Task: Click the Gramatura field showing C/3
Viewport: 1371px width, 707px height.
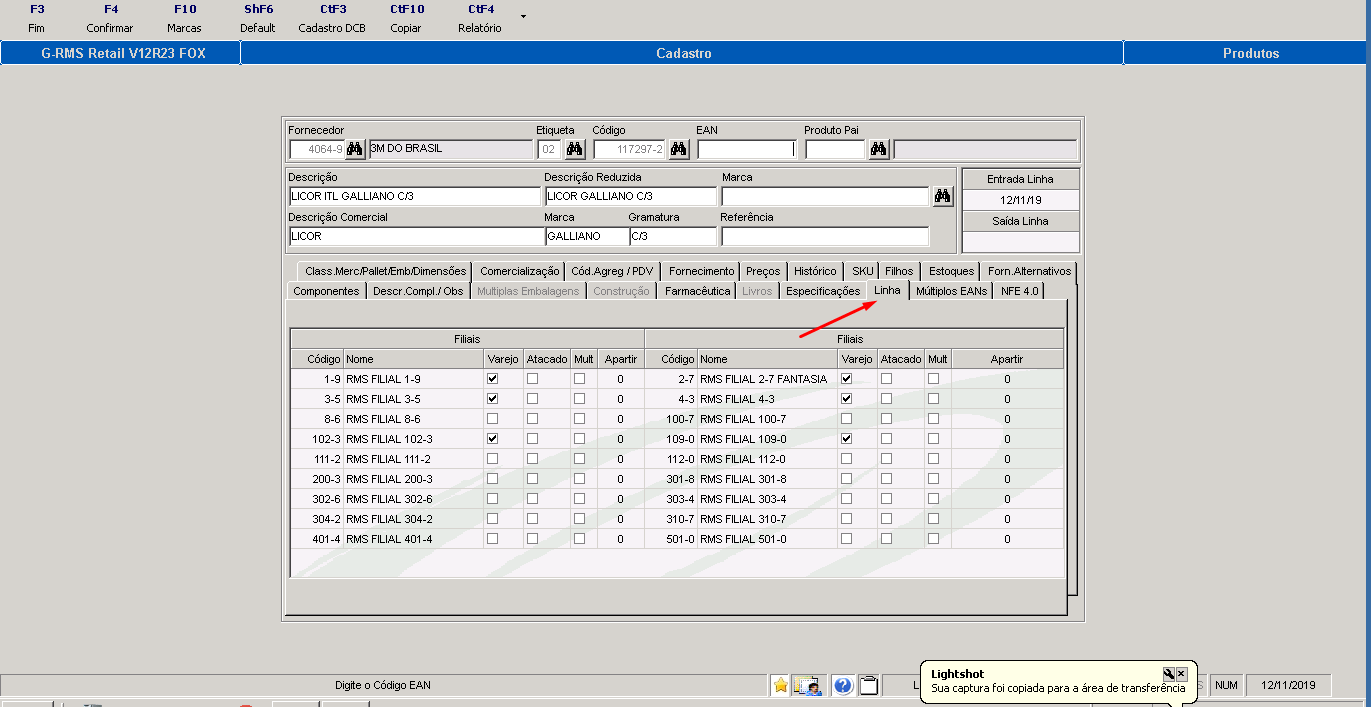Action: point(672,236)
